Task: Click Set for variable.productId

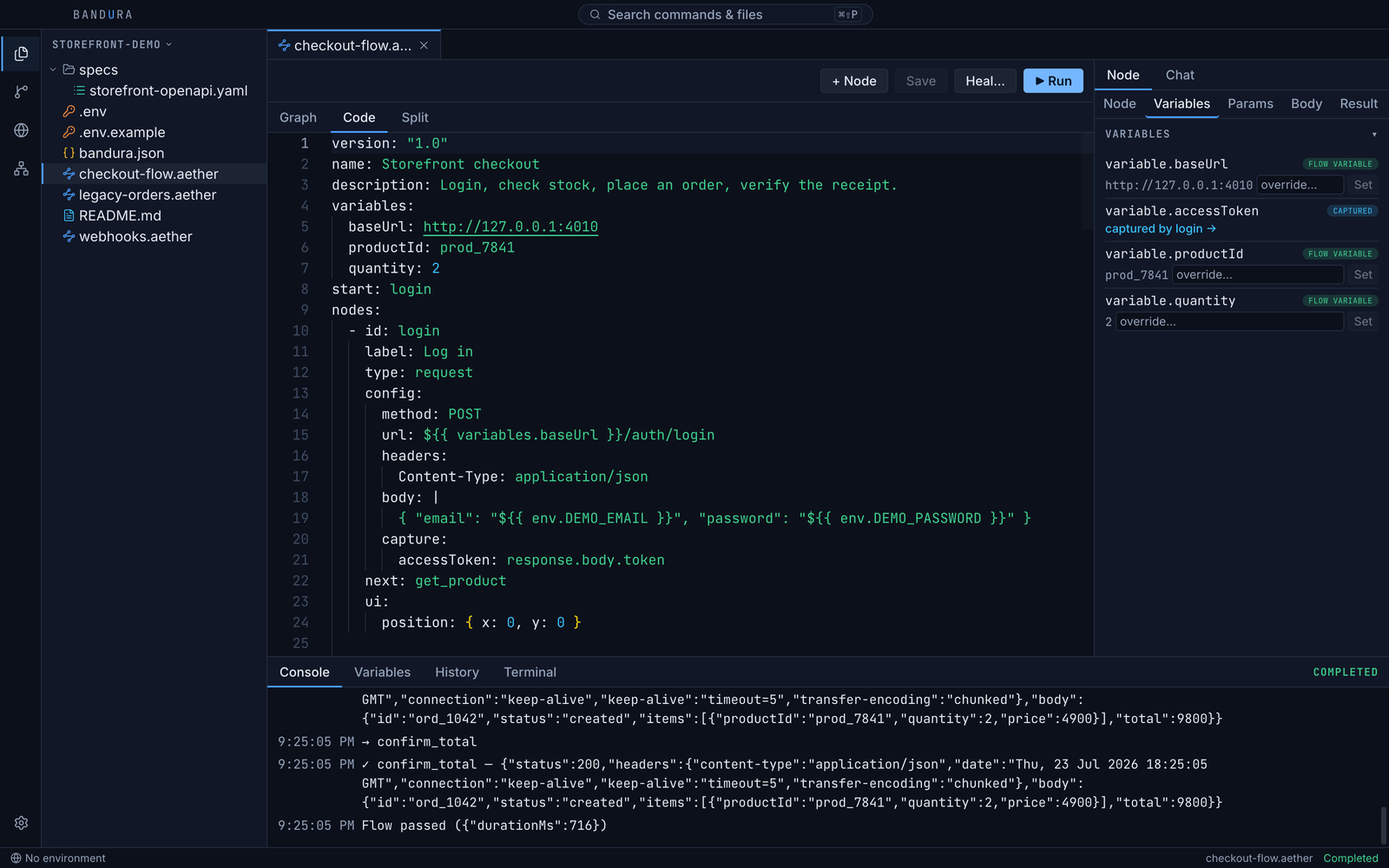Action: point(1363,275)
